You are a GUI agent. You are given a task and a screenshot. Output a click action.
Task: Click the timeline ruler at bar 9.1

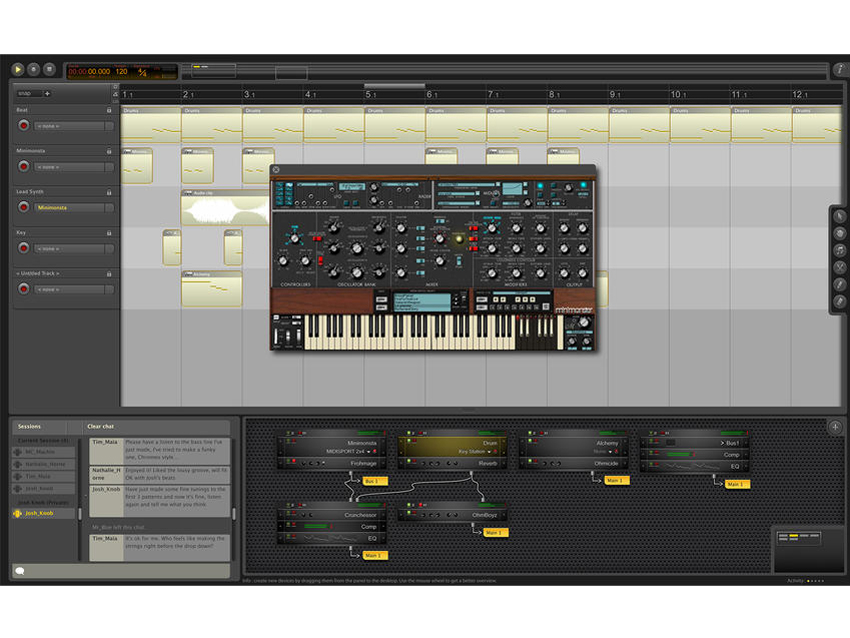pos(615,94)
